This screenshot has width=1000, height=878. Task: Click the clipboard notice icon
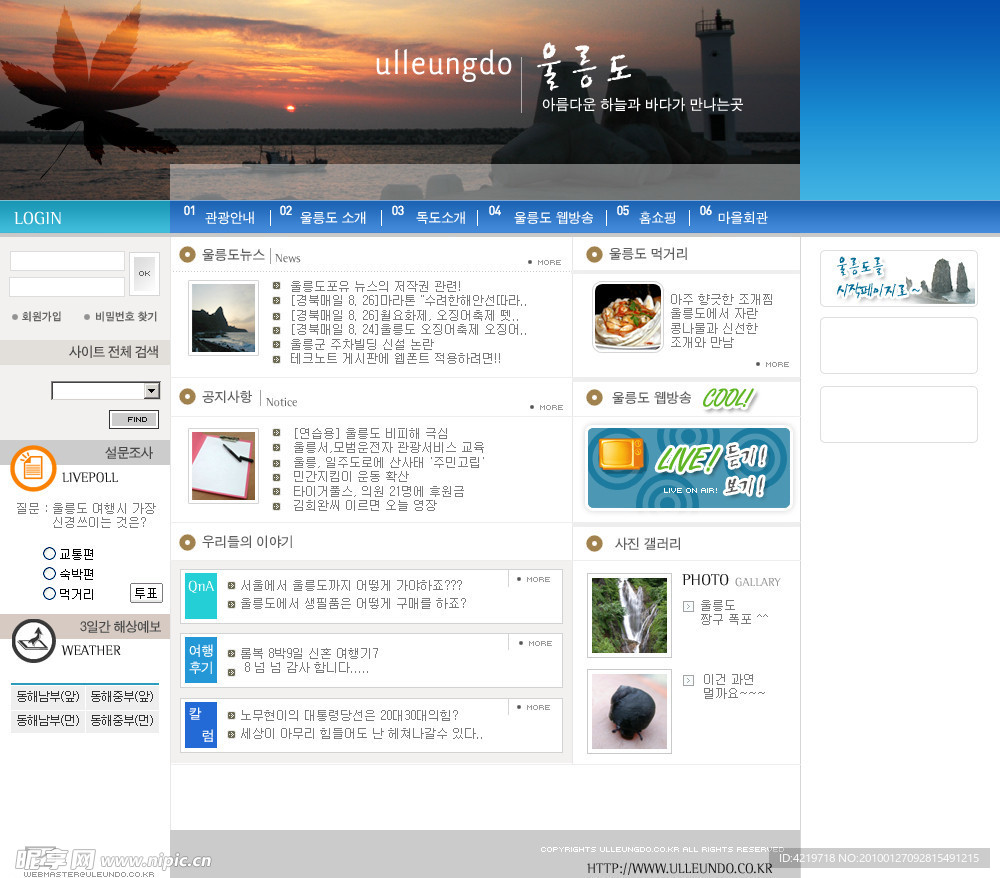pos(224,465)
